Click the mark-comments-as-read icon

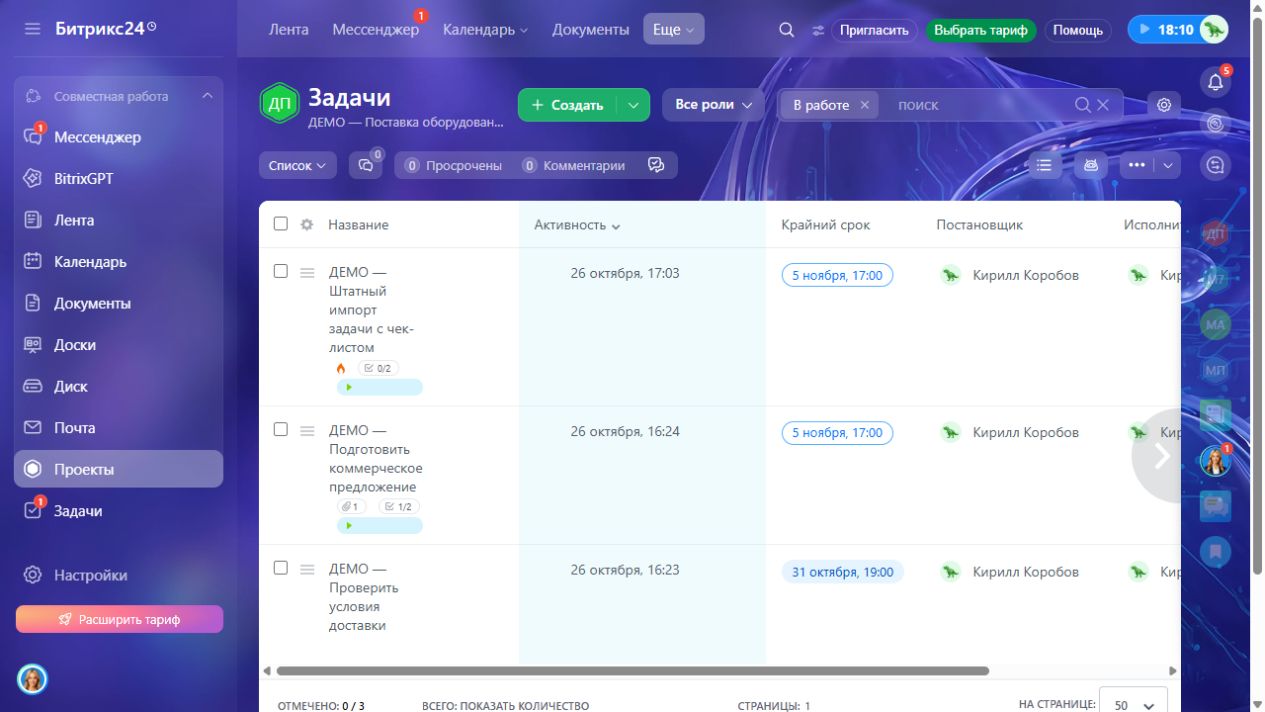tap(656, 165)
